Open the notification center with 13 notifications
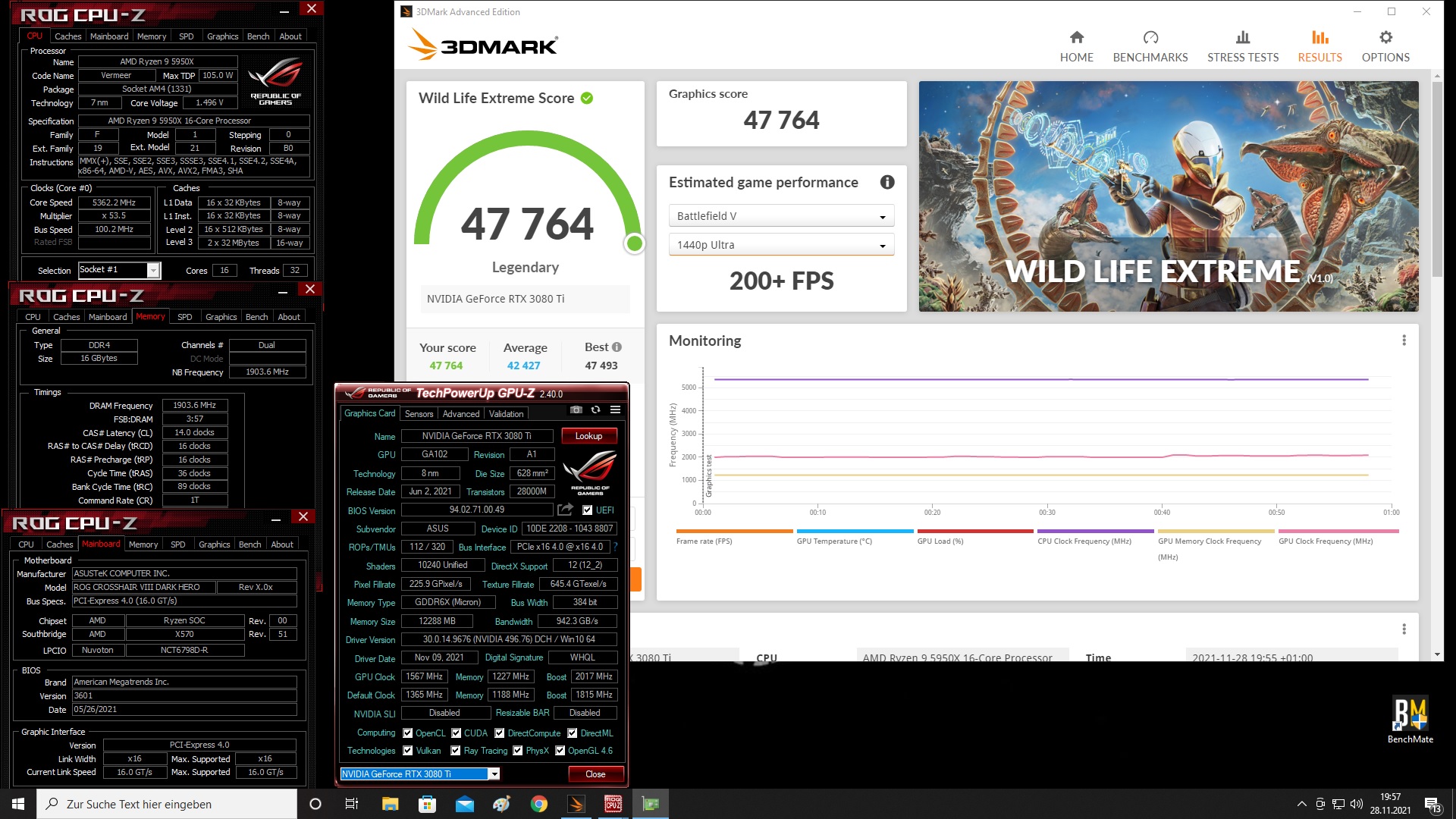Image resolution: width=1456 pixels, height=819 pixels. (1432, 804)
